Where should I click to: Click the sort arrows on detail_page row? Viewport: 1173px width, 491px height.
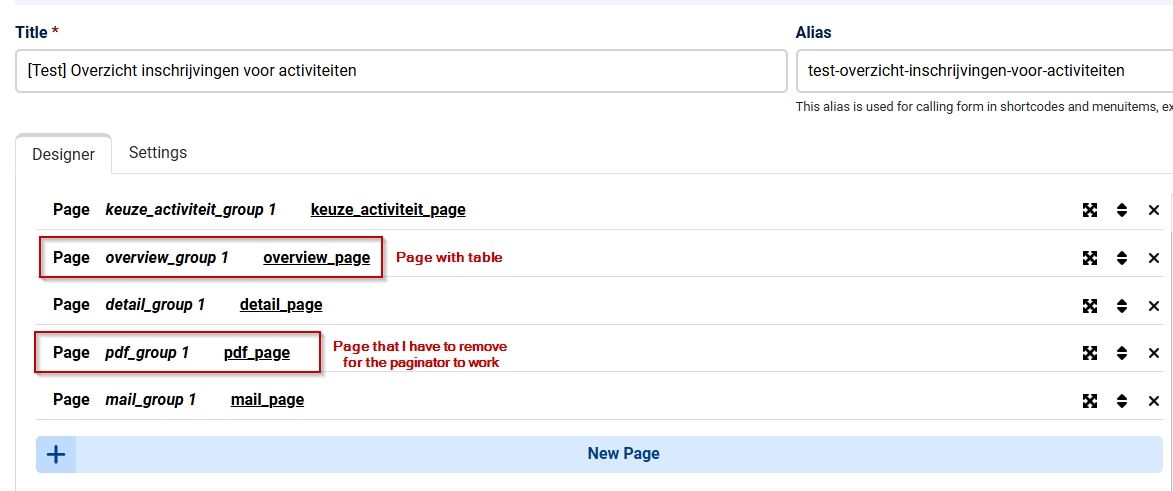tap(1121, 305)
